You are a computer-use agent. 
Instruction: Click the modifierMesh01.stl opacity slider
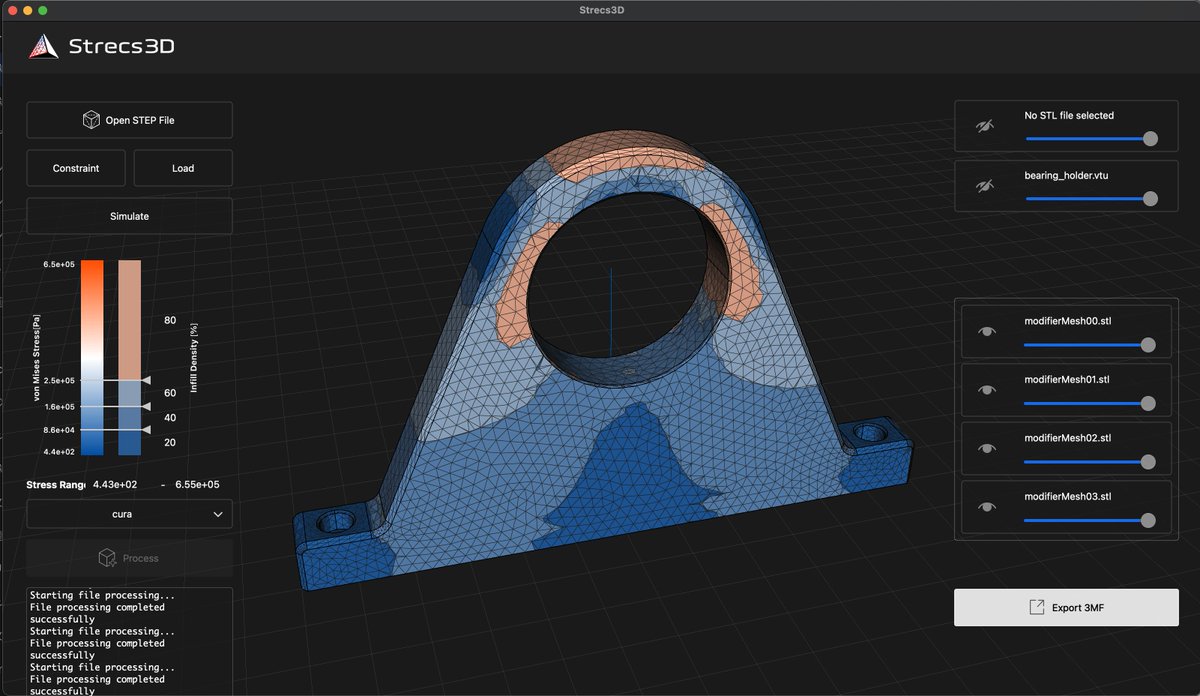pos(1089,403)
